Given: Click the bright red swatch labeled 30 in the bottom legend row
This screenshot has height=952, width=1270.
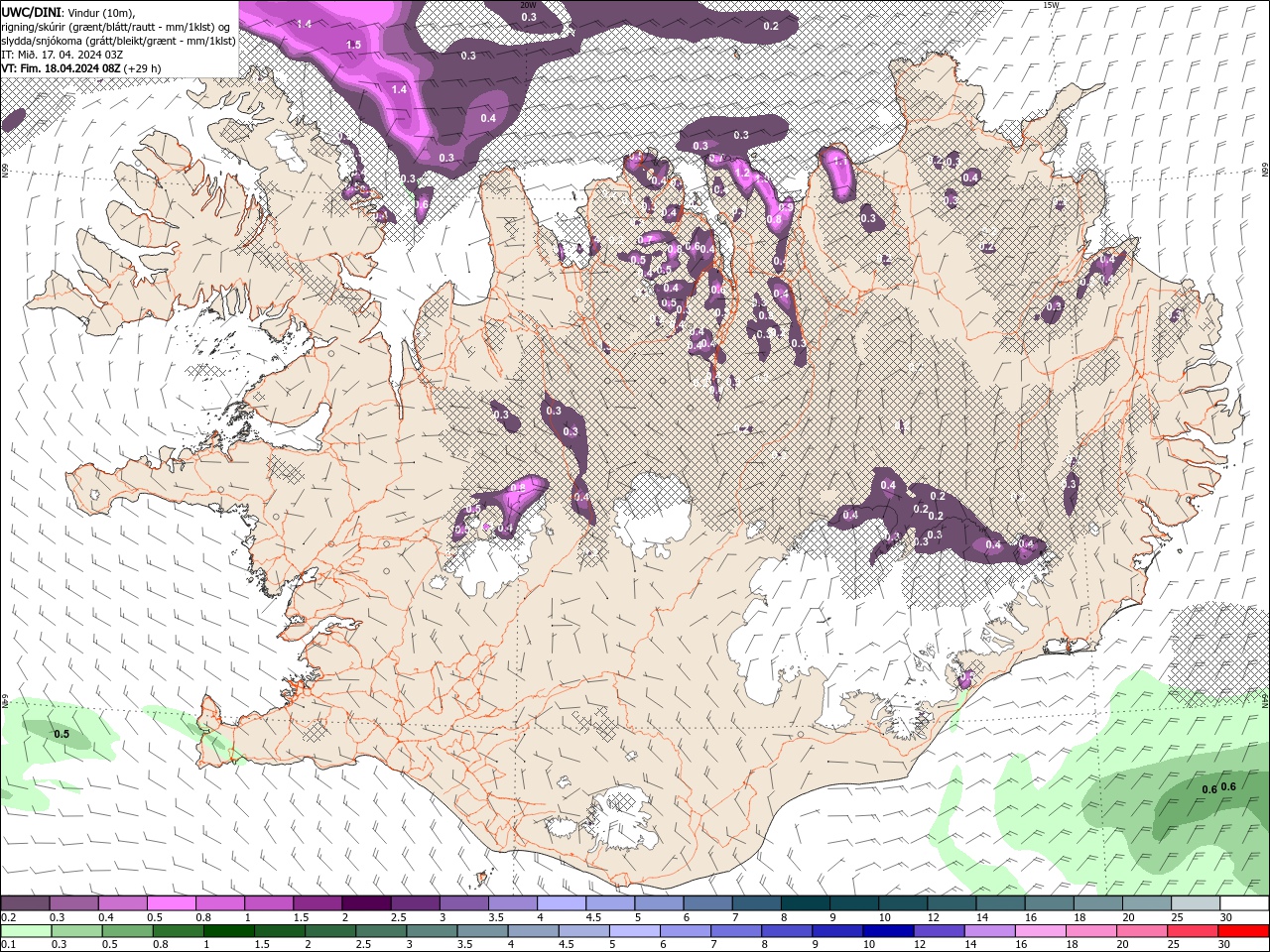Looking at the screenshot, I should pos(1243,931).
